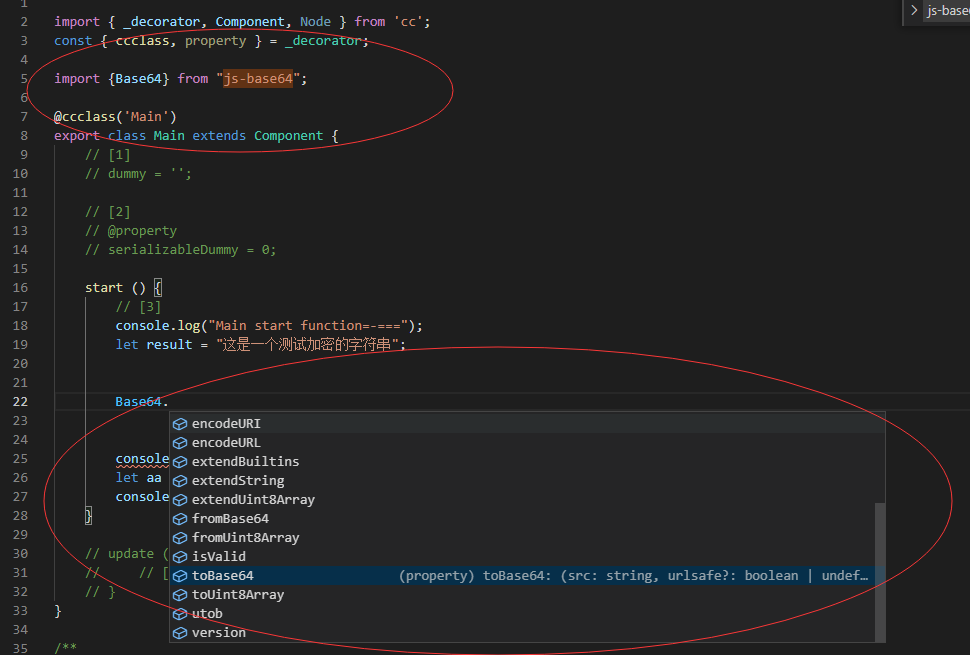Image resolution: width=970 pixels, height=655 pixels.
Task: Click the console.log "Main start function" line
Action: pos(269,326)
